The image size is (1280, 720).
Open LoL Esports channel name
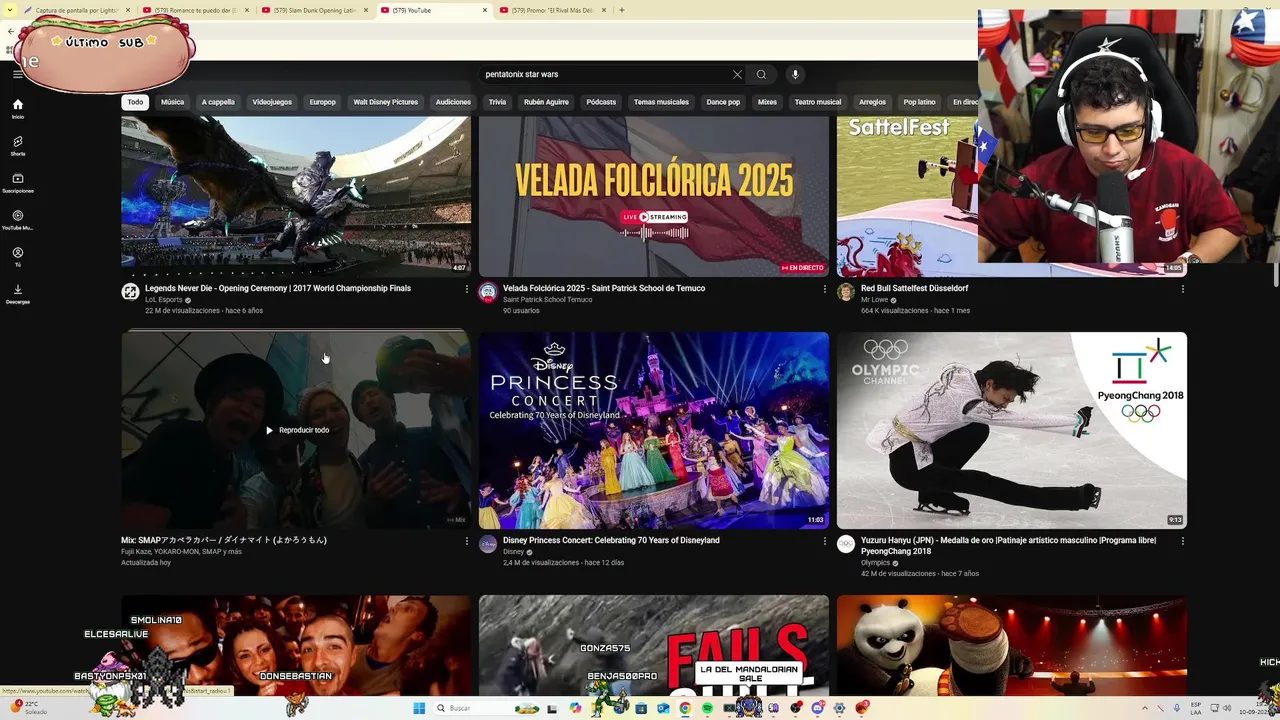point(164,299)
